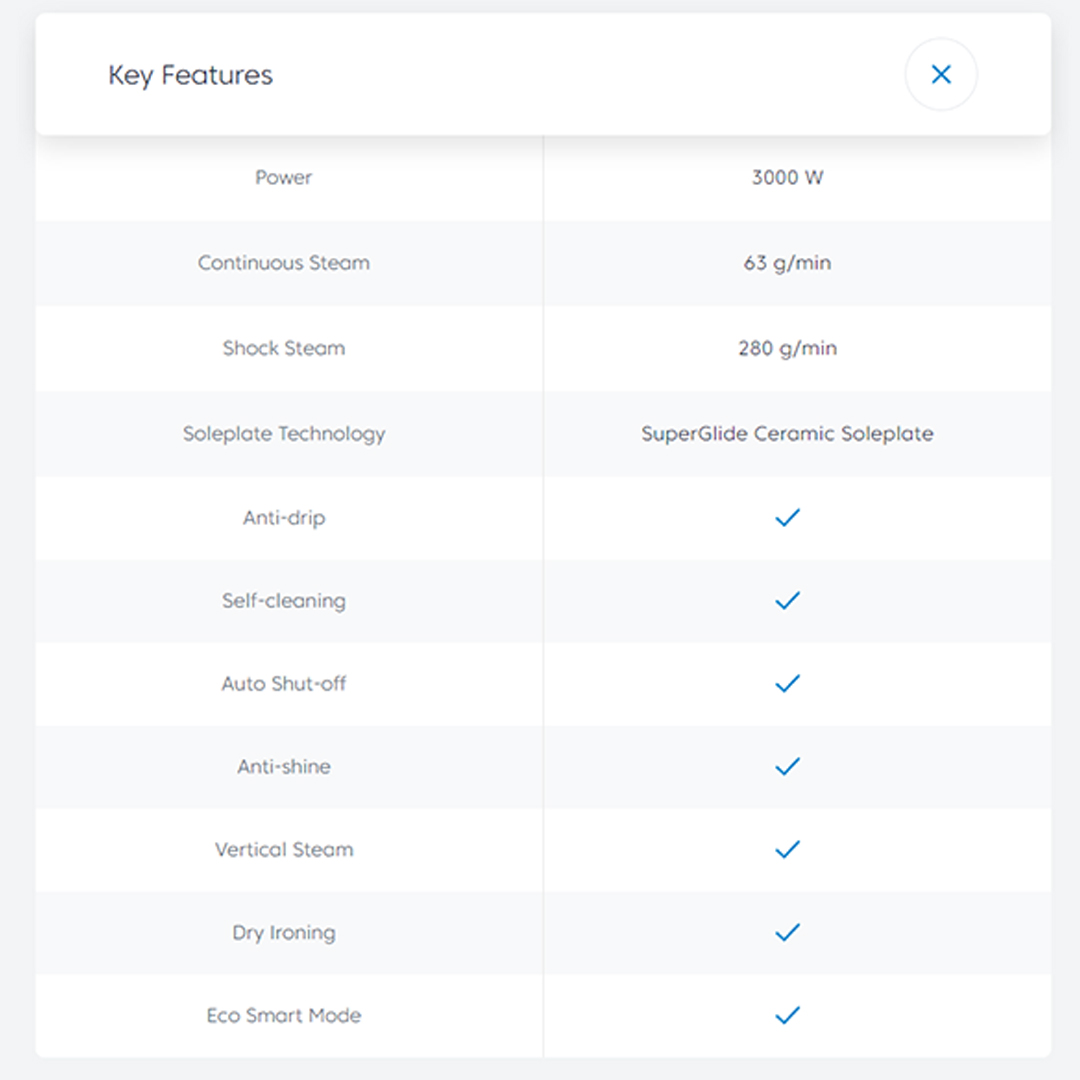Select the Continuous Steam label

pyautogui.click(x=284, y=263)
